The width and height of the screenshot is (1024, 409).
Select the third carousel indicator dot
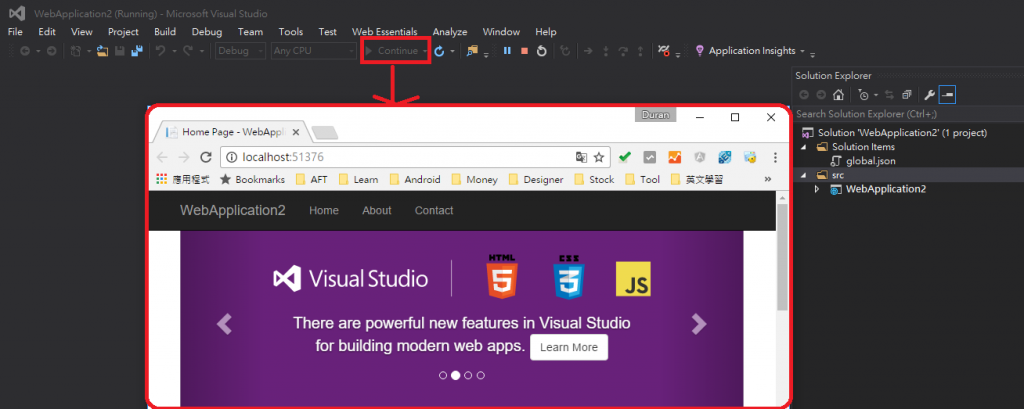pos(468,375)
